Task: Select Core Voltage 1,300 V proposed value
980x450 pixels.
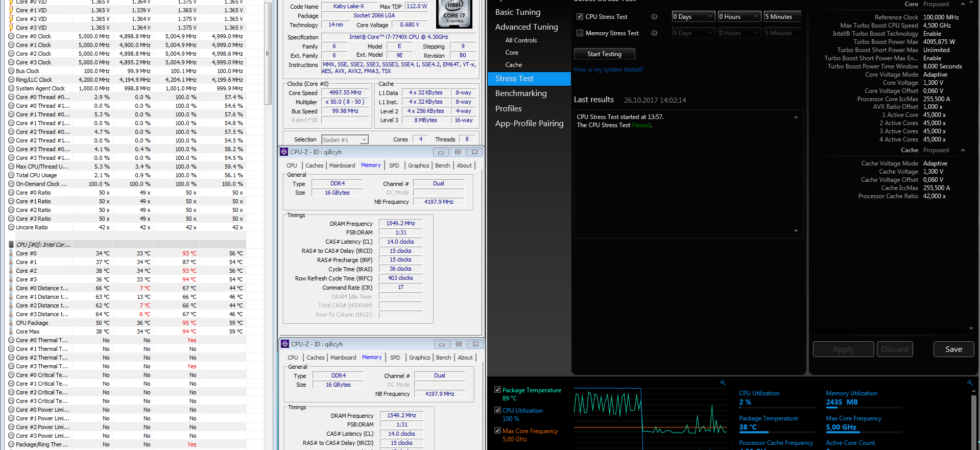Action: 934,82
